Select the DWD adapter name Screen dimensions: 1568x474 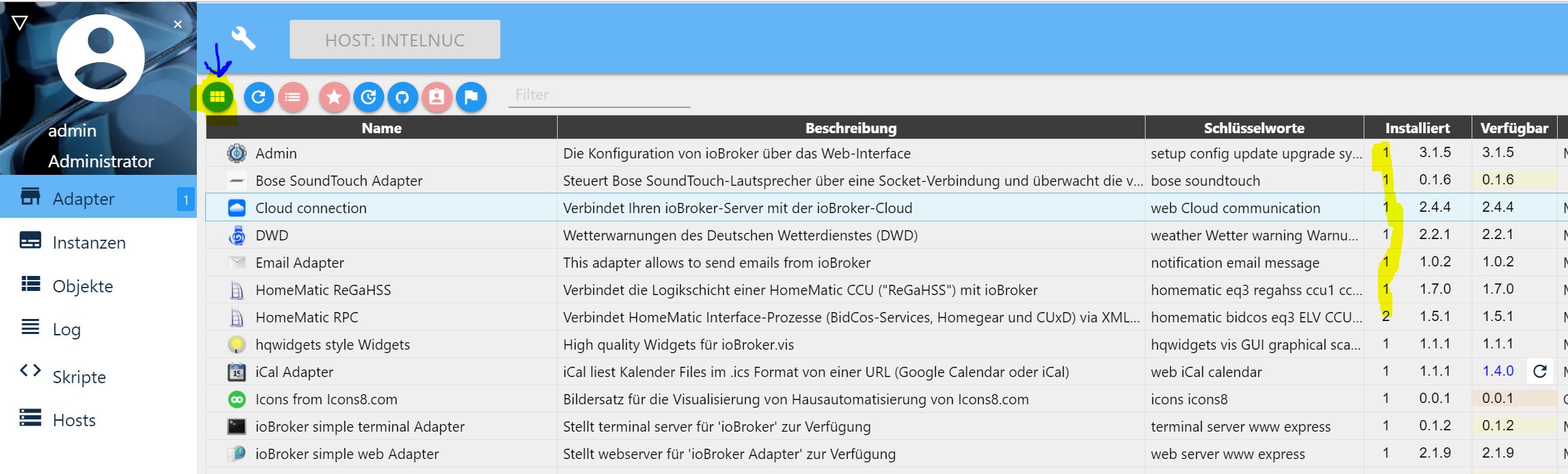pos(272,235)
